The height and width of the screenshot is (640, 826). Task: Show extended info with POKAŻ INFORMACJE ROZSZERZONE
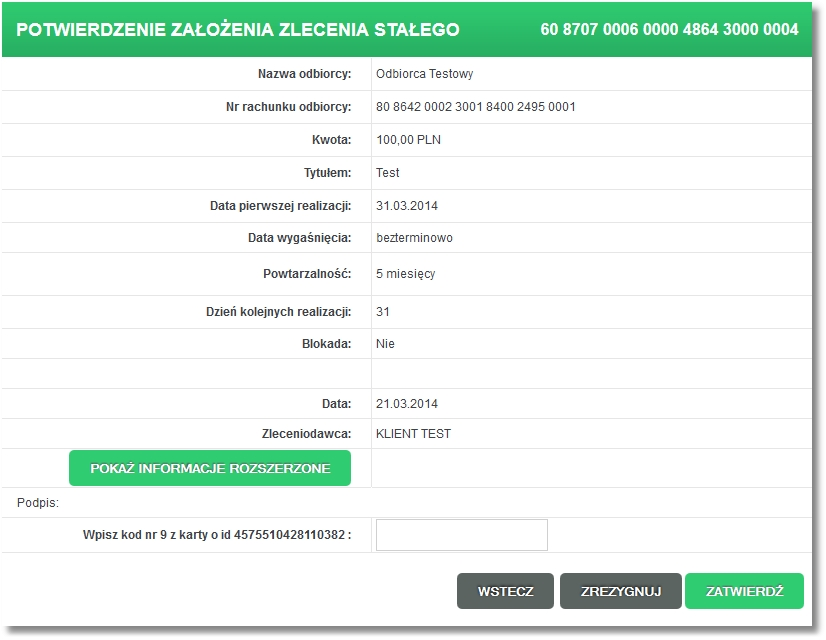pos(210,468)
